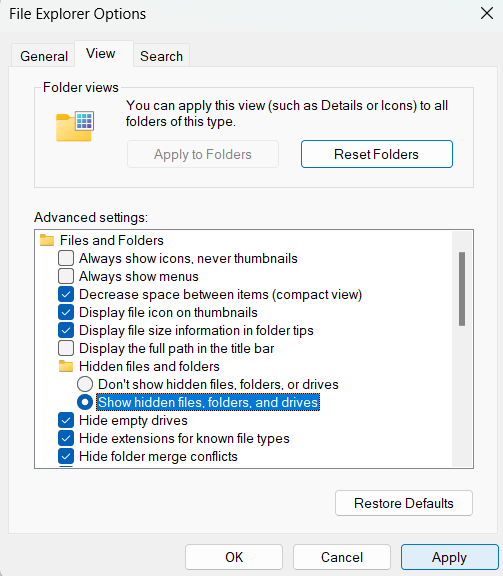Click the Reset Folders button
This screenshot has width=503, height=576.
pyautogui.click(x=377, y=154)
